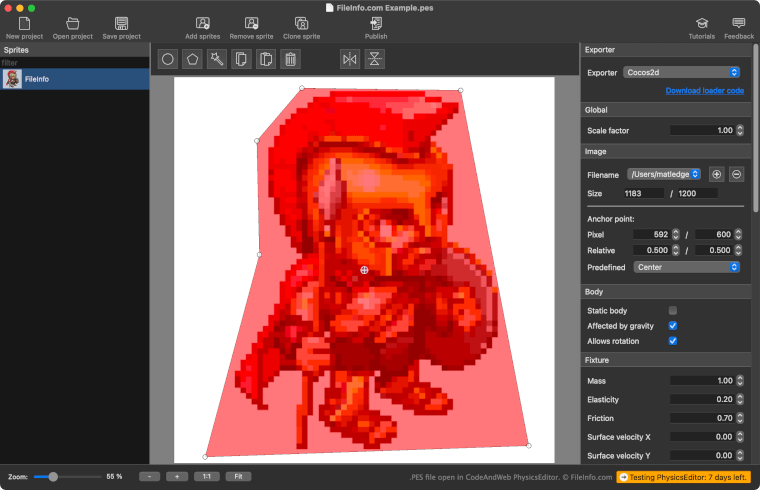760x490 pixels.
Task: Click the zoom slider handle
Action: click(x=53, y=477)
